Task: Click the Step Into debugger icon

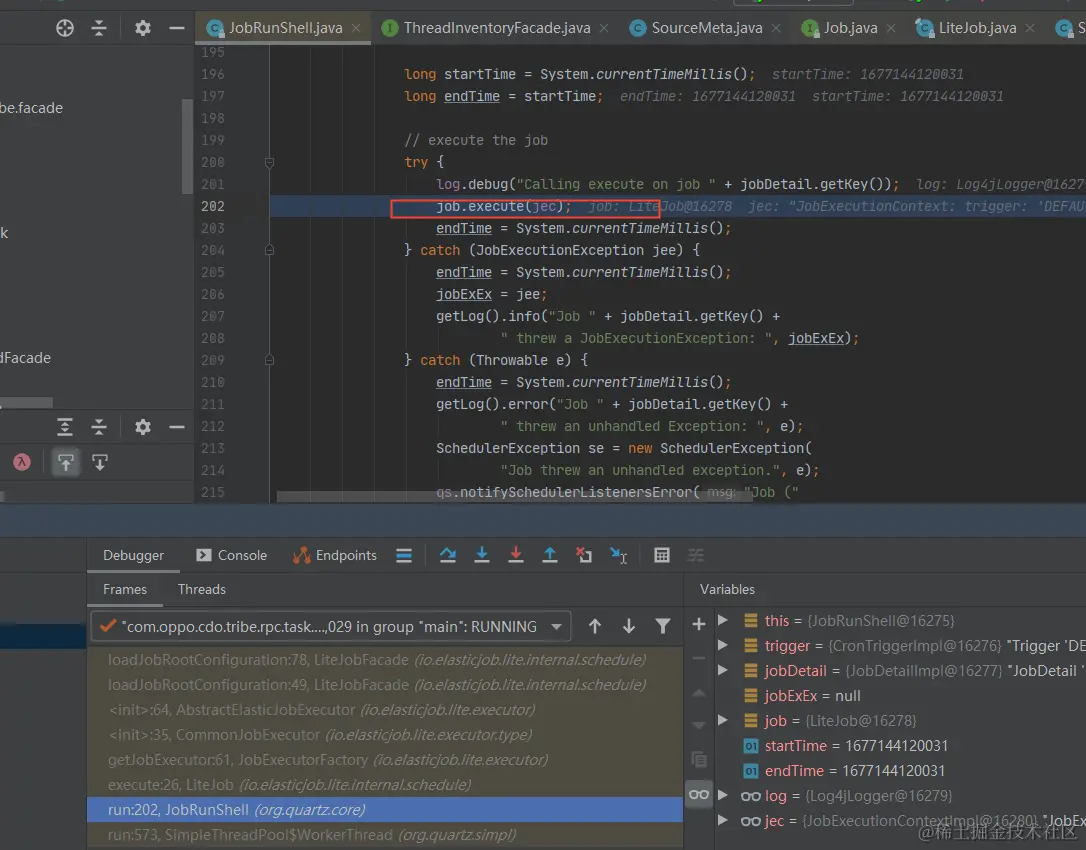Action: point(482,555)
